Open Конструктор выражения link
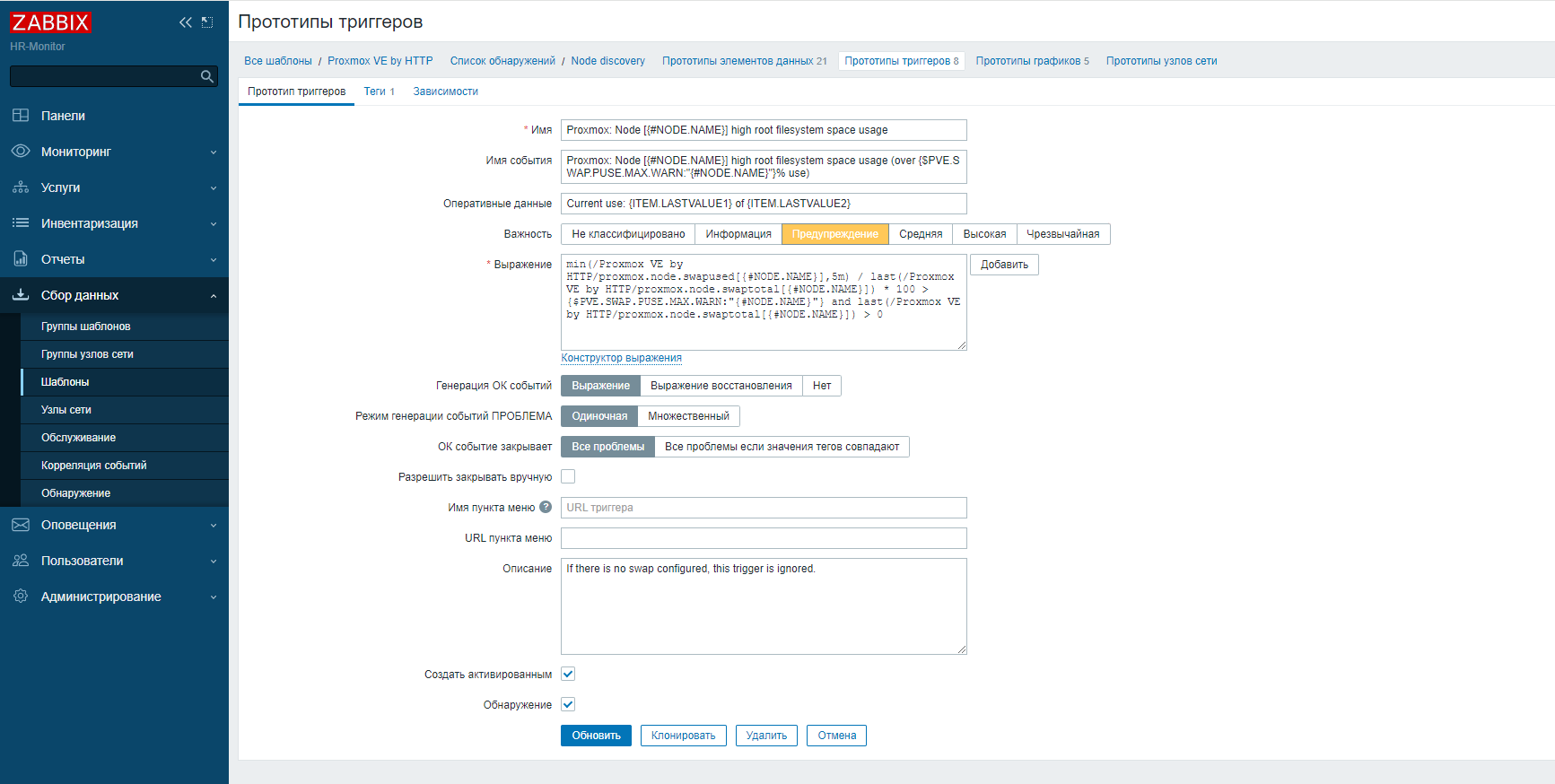Viewport: 1555px width, 784px height. pos(621,358)
